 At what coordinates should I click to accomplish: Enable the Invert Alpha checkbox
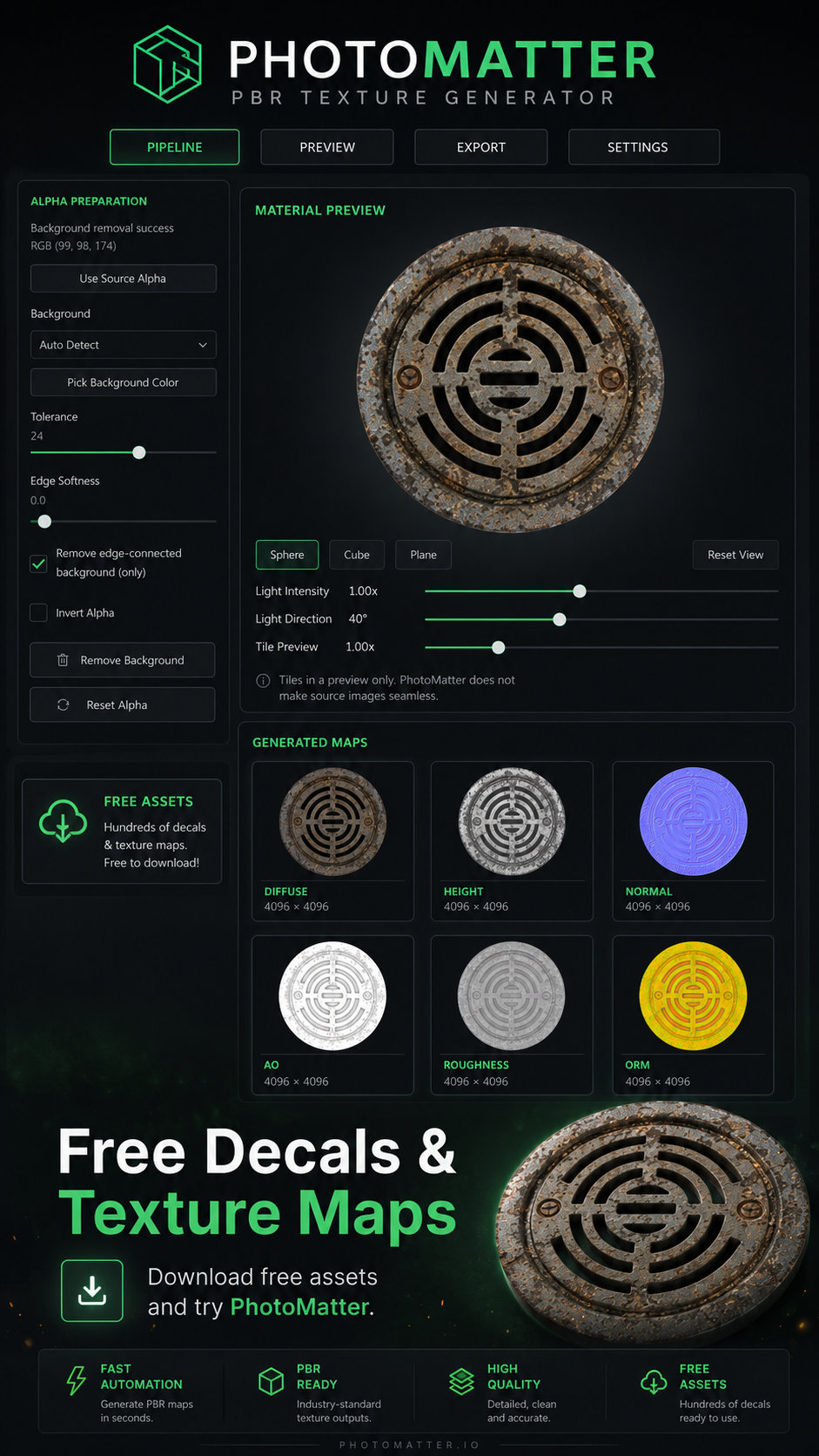pos(38,613)
